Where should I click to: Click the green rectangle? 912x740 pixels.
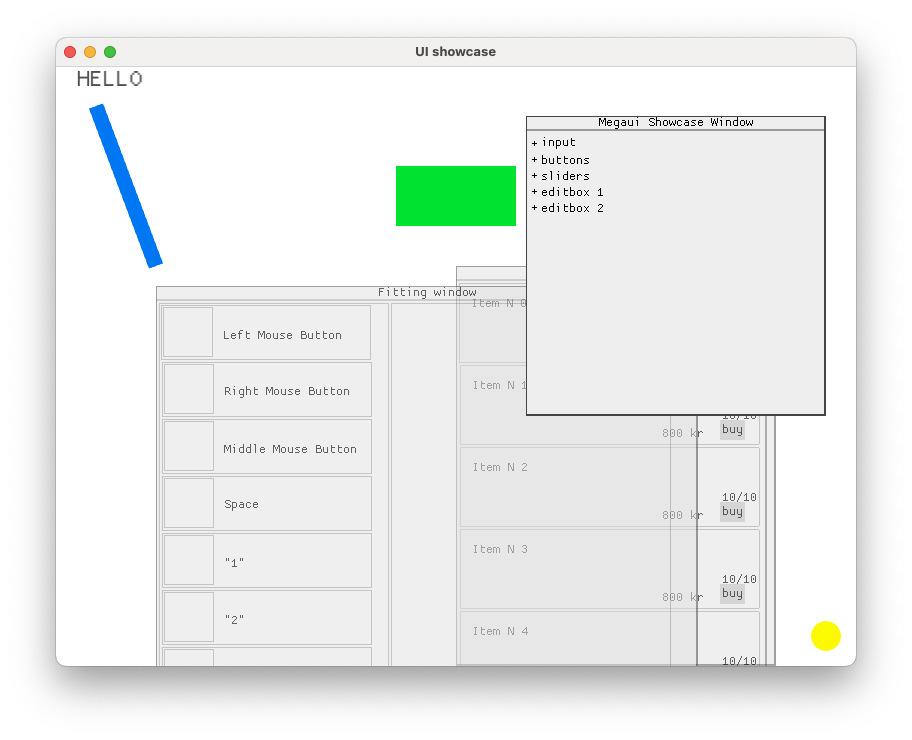pos(456,196)
